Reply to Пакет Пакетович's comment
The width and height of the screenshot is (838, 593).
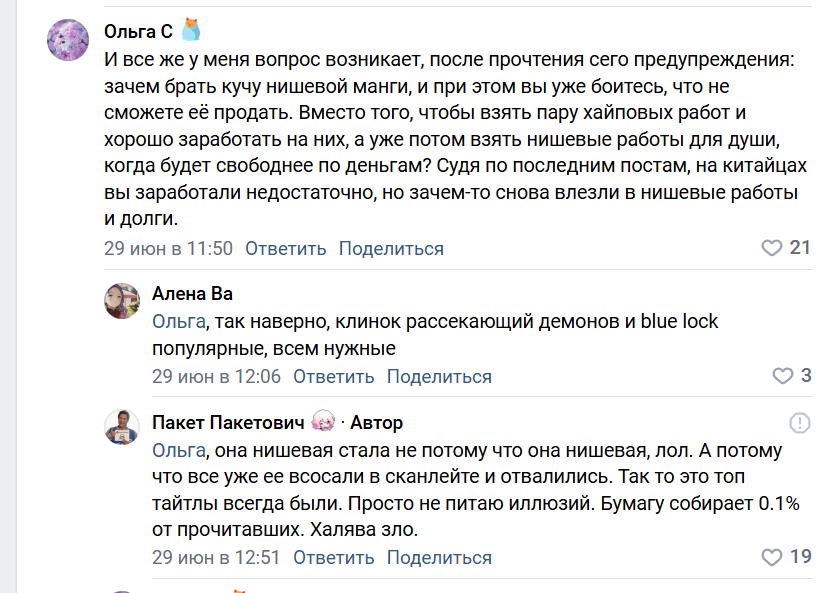tap(333, 557)
